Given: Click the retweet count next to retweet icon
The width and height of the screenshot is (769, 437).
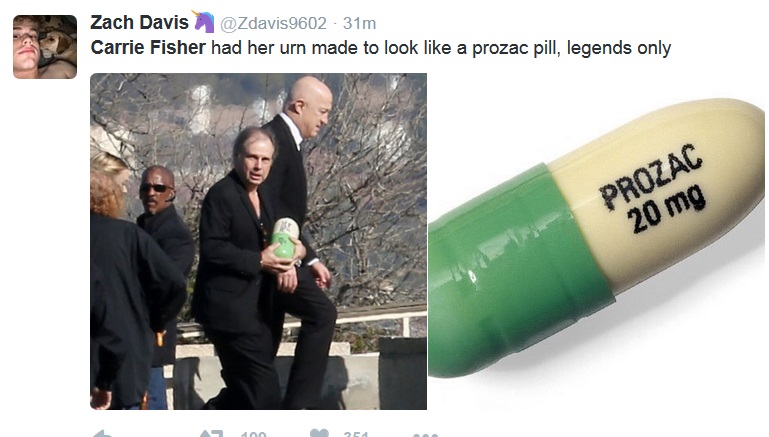Looking at the screenshot, I should coord(254,434).
